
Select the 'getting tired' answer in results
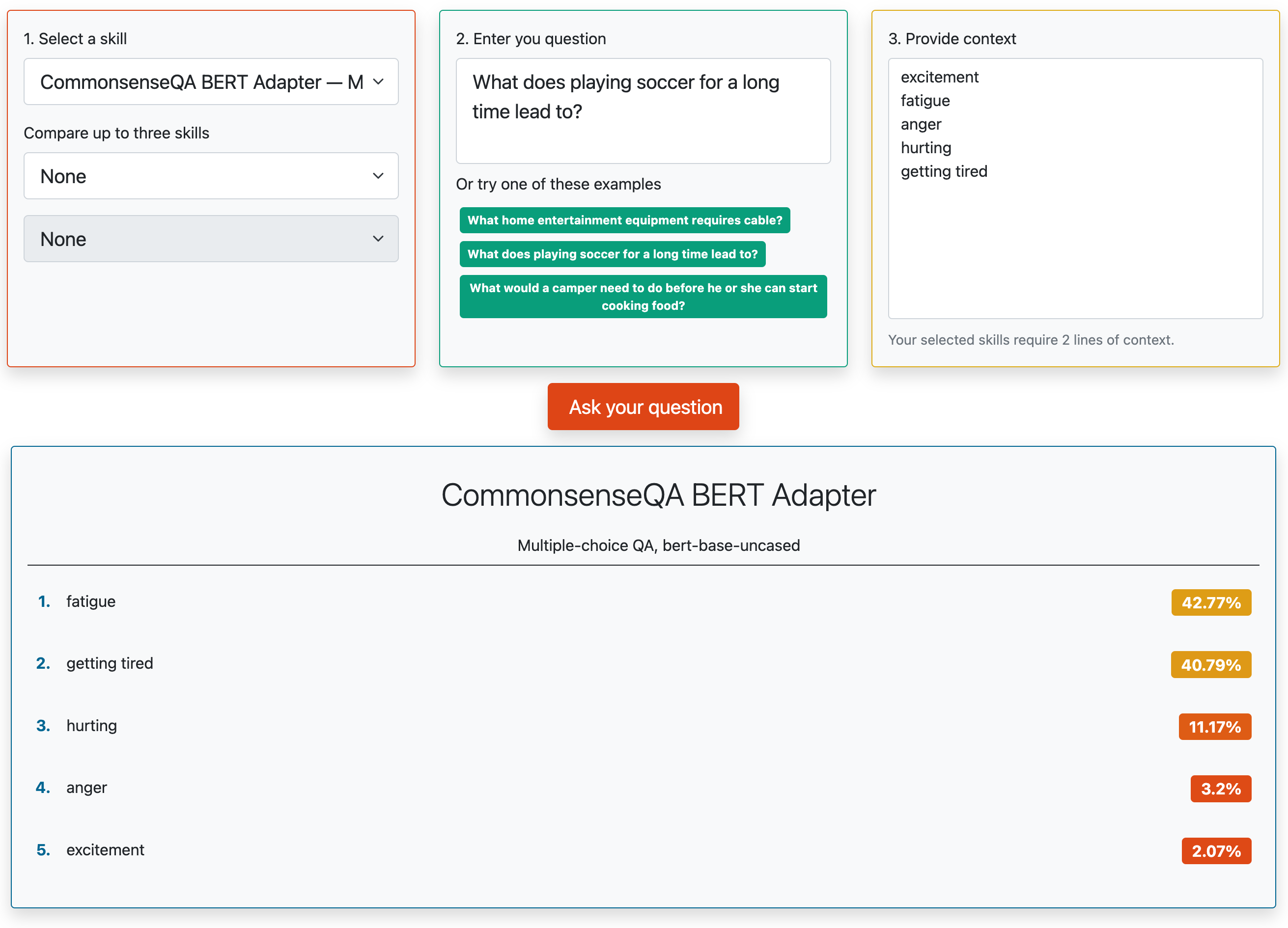pos(110,663)
